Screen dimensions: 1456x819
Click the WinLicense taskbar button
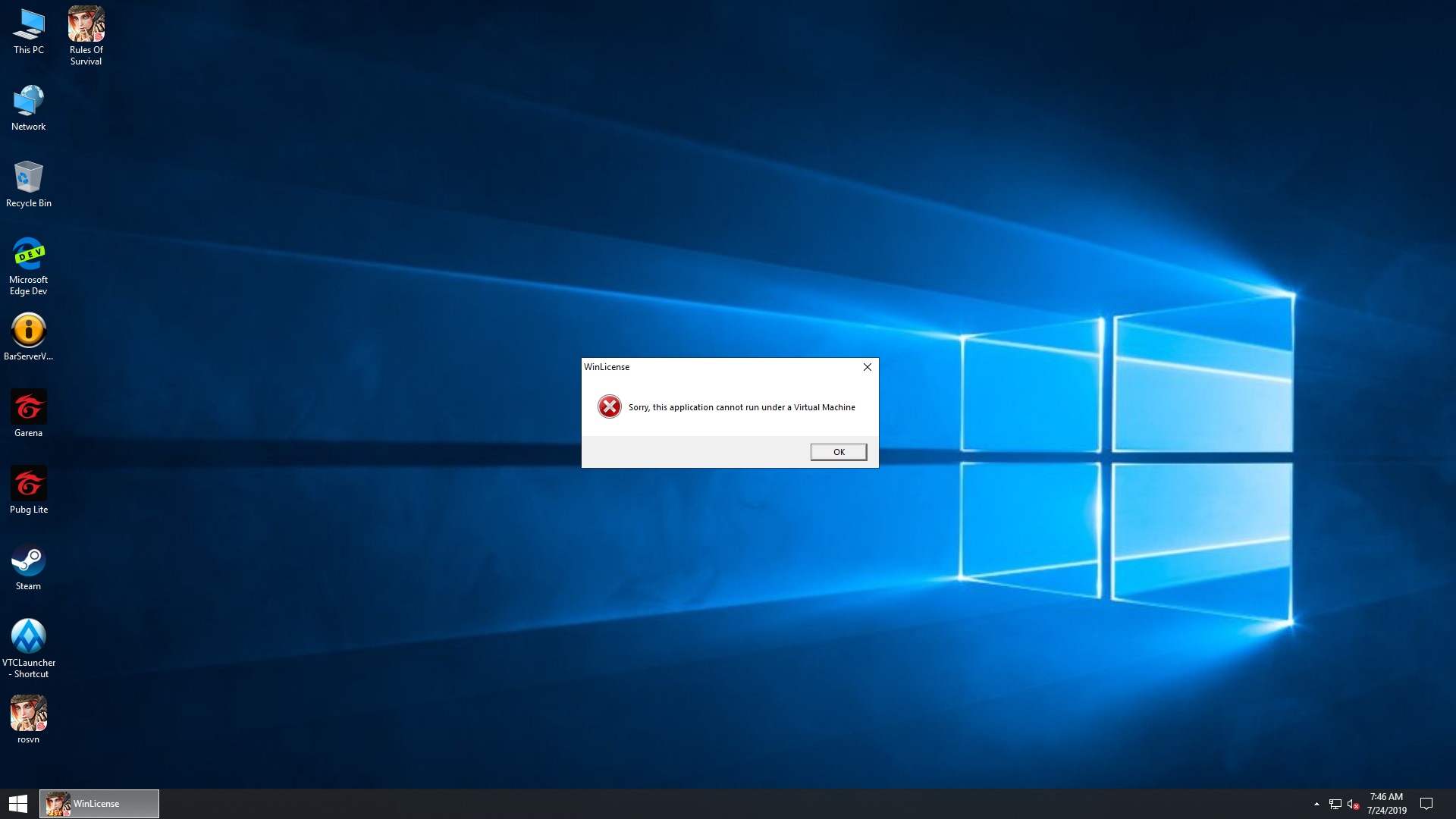pos(99,804)
